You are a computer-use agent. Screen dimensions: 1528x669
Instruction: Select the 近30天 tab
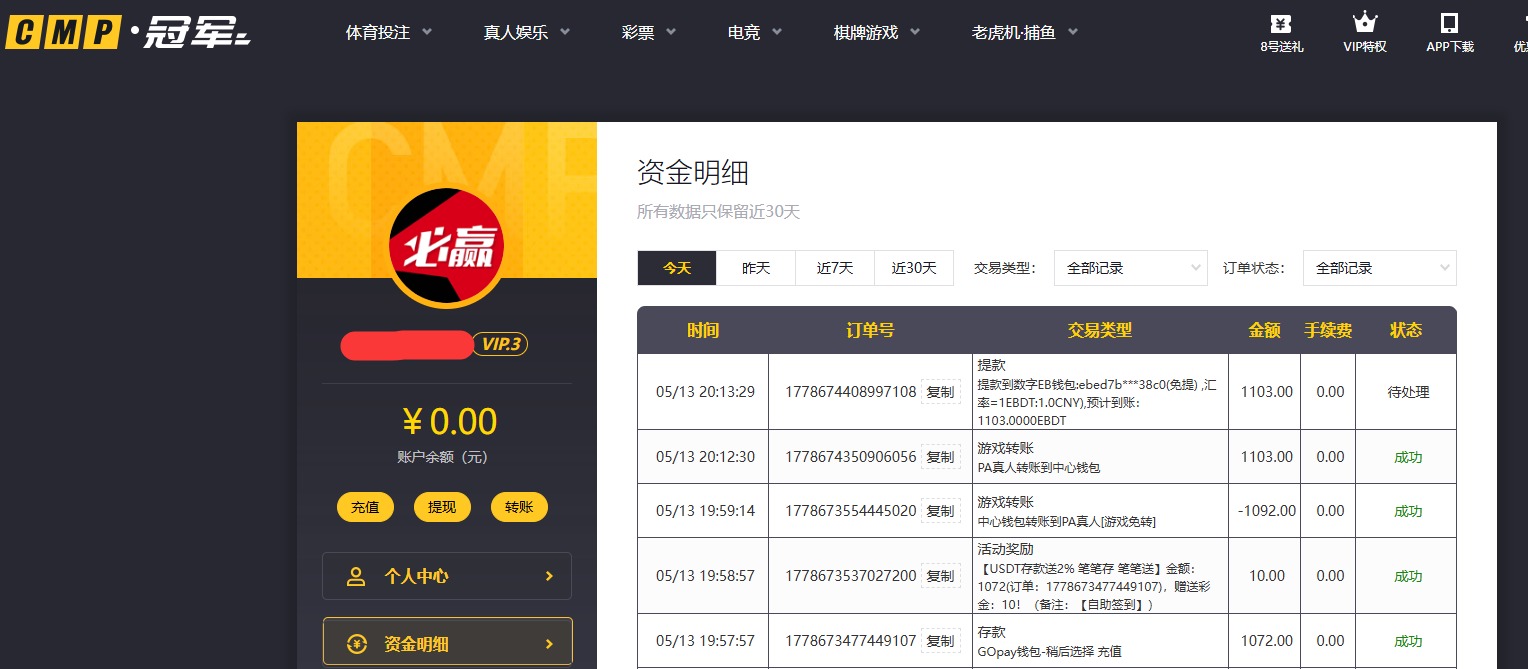(914, 268)
